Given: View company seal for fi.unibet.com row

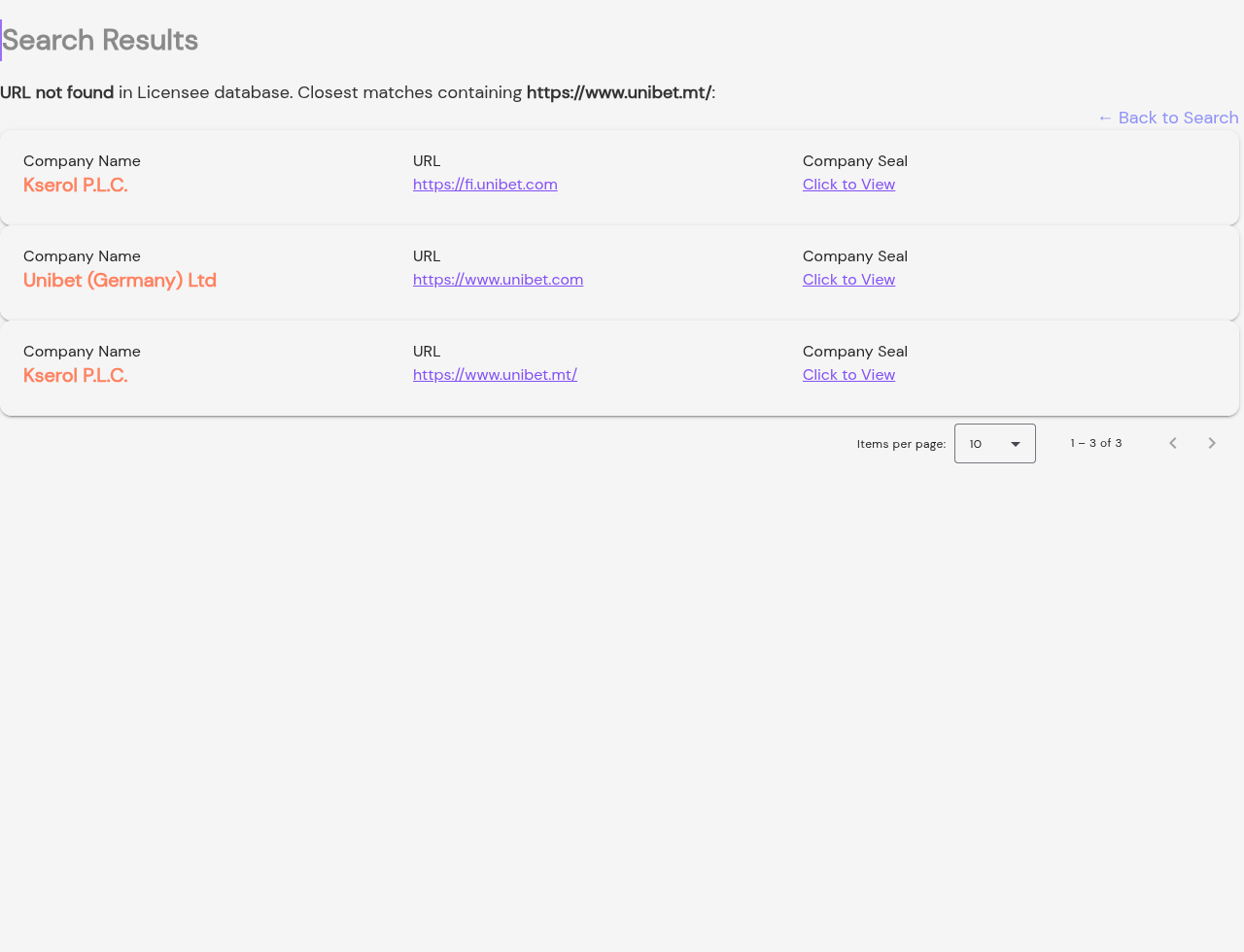Looking at the screenshot, I should (848, 185).
